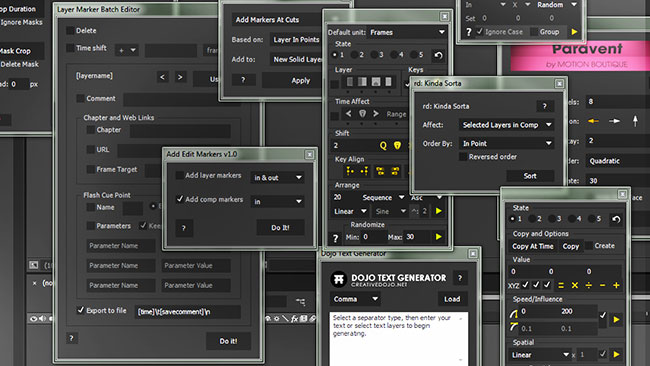Screen dimensions: 650x366
Task: Tick the Chapter checkbox
Action: (90, 130)
